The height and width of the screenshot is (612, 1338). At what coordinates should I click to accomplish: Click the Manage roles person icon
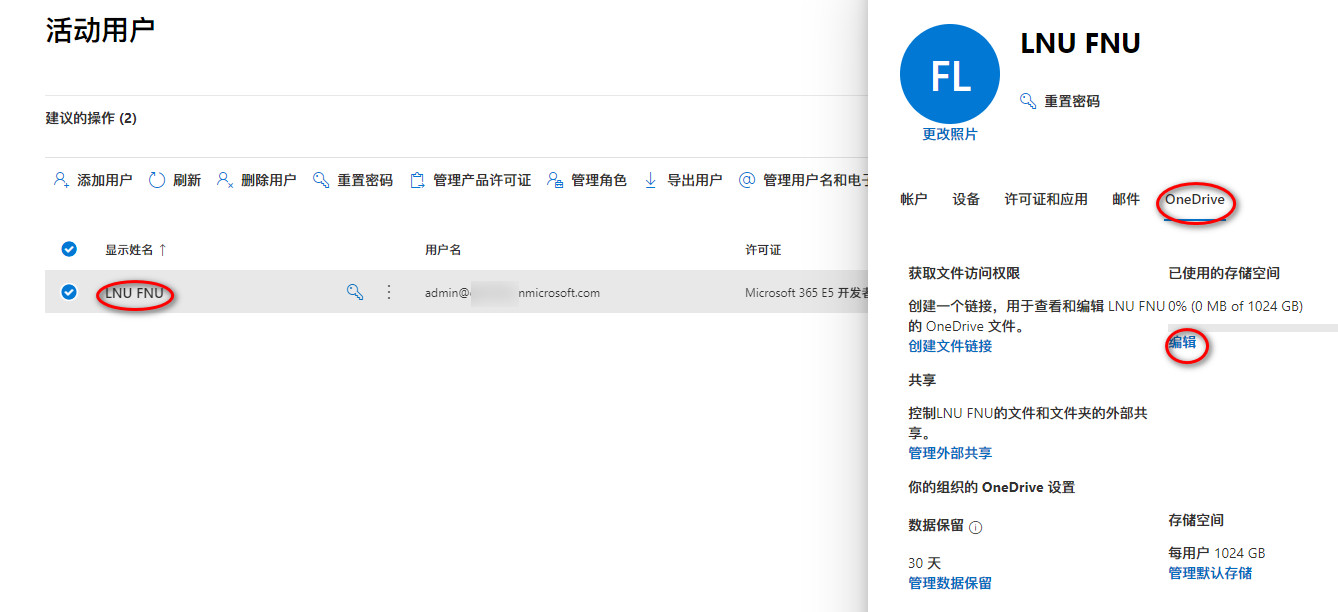coord(555,180)
